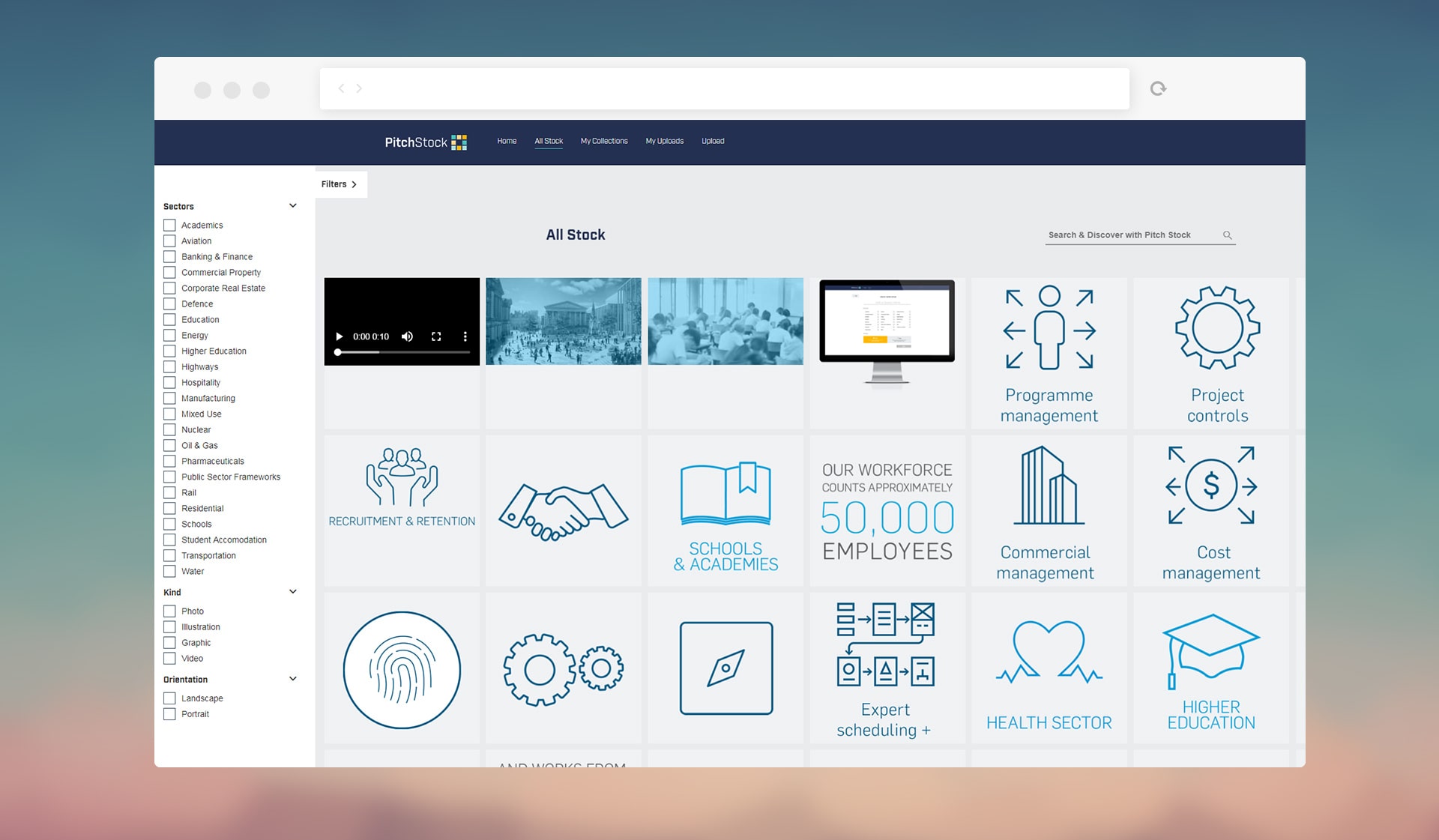This screenshot has height=840, width=1439.
Task: Click the search magnifier icon
Action: coord(1228,235)
